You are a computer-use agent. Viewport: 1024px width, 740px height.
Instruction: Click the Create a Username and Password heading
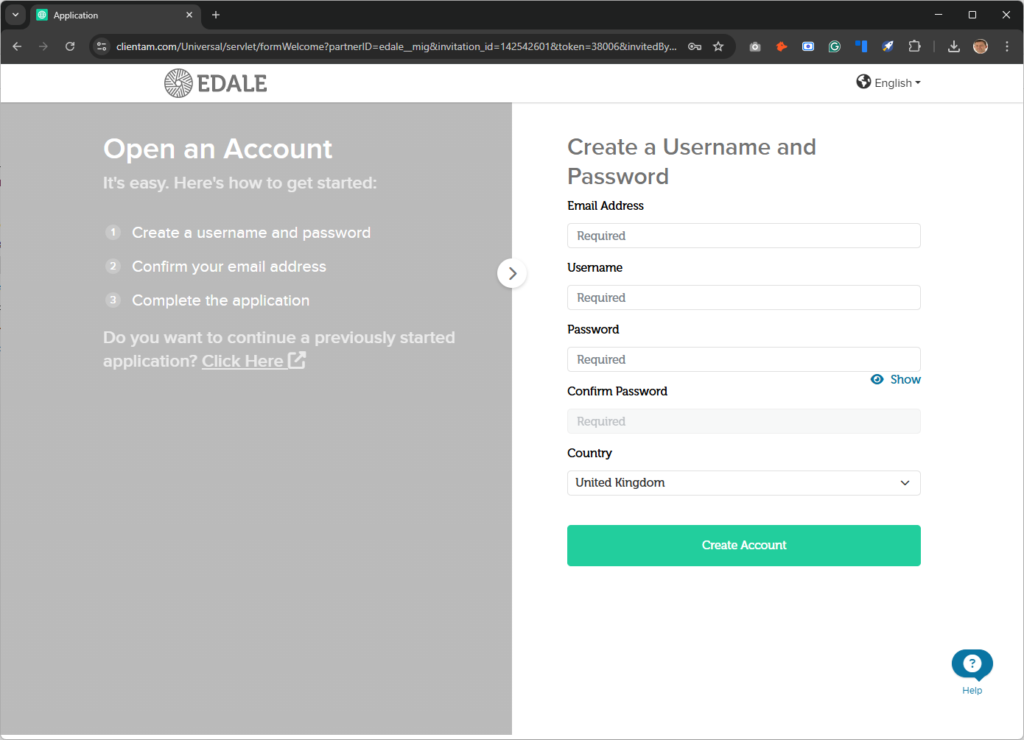coord(692,161)
